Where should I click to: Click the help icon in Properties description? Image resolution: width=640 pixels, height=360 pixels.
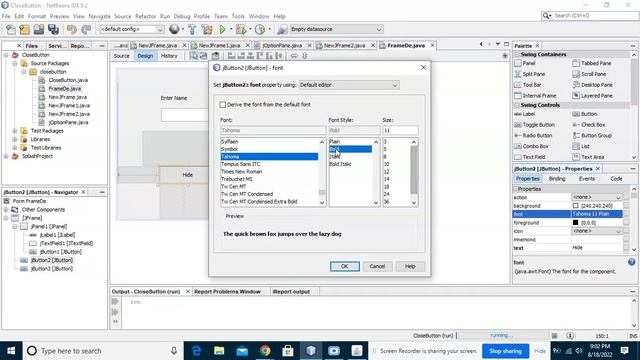coord(631,262)
